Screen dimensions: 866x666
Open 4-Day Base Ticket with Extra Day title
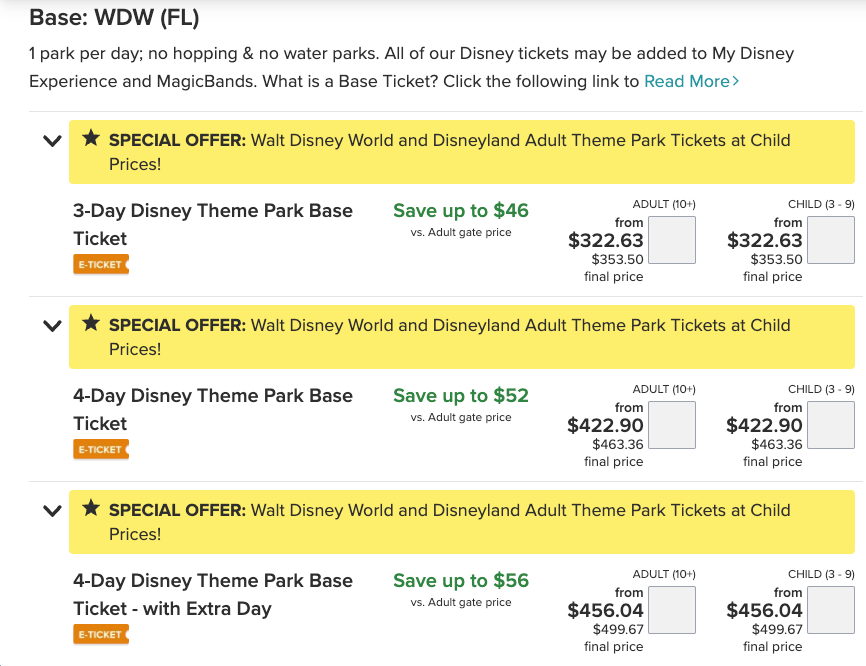212,594
